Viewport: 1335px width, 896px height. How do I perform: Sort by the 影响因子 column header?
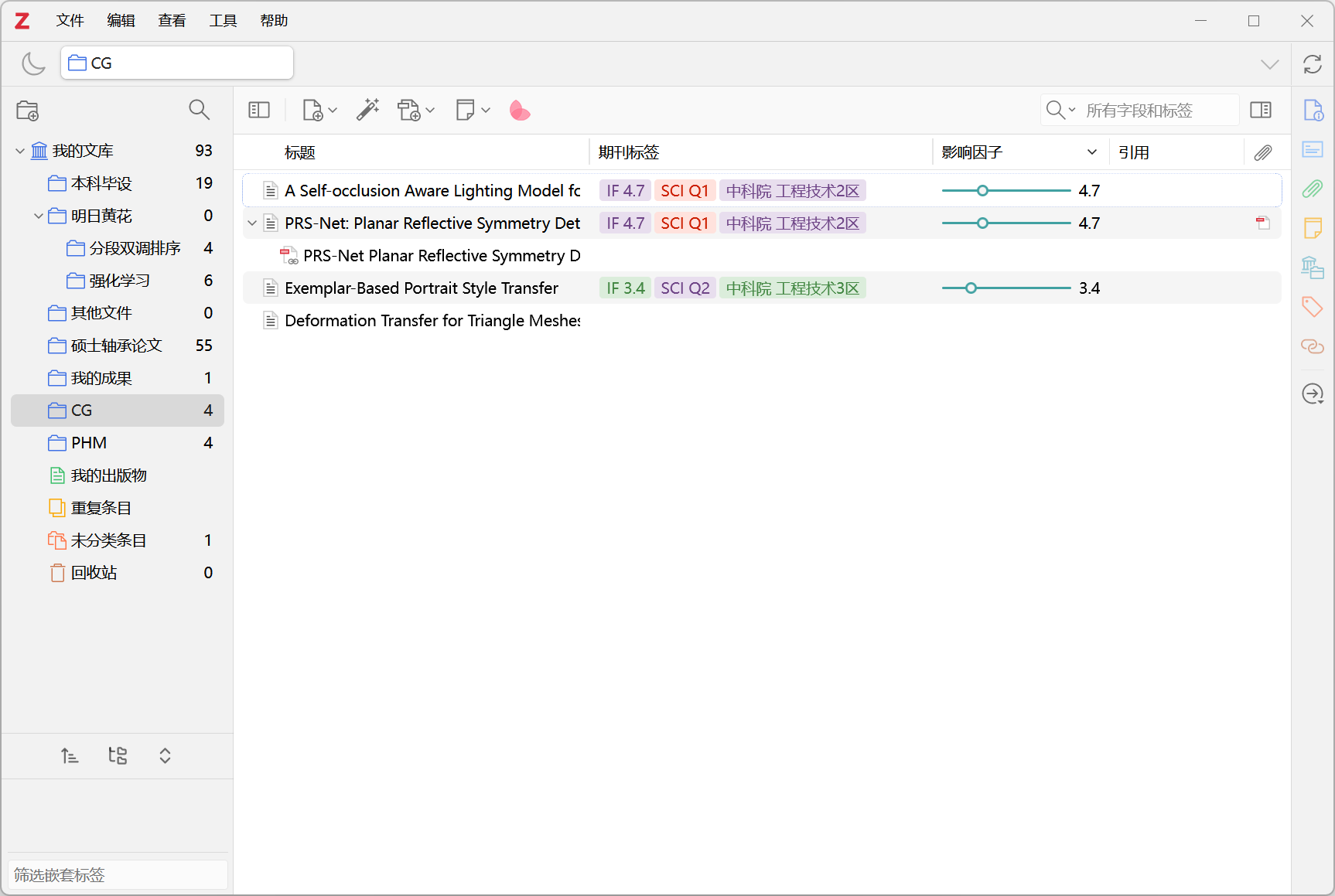click(1006, 153)
